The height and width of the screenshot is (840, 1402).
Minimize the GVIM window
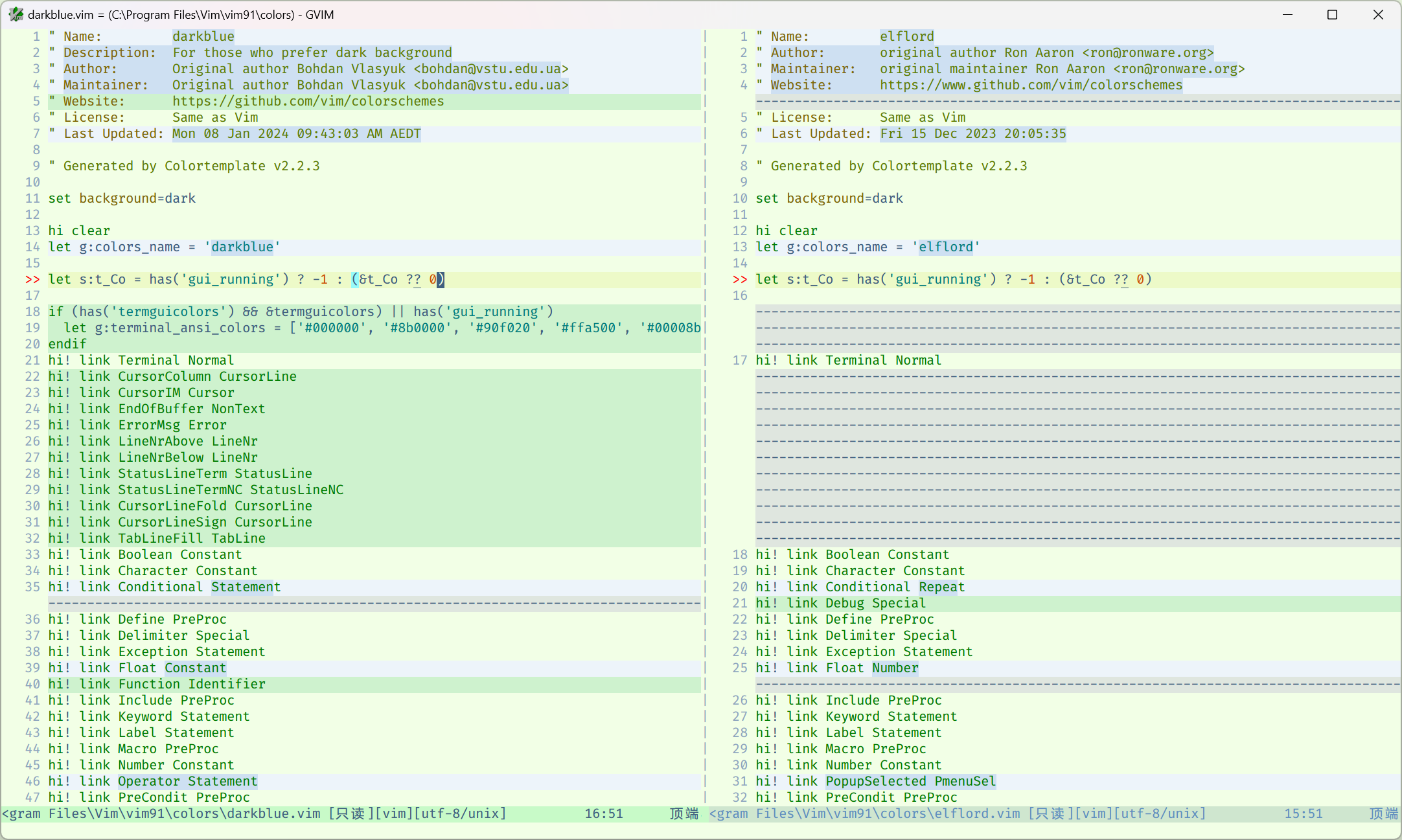pos(1287,14)
